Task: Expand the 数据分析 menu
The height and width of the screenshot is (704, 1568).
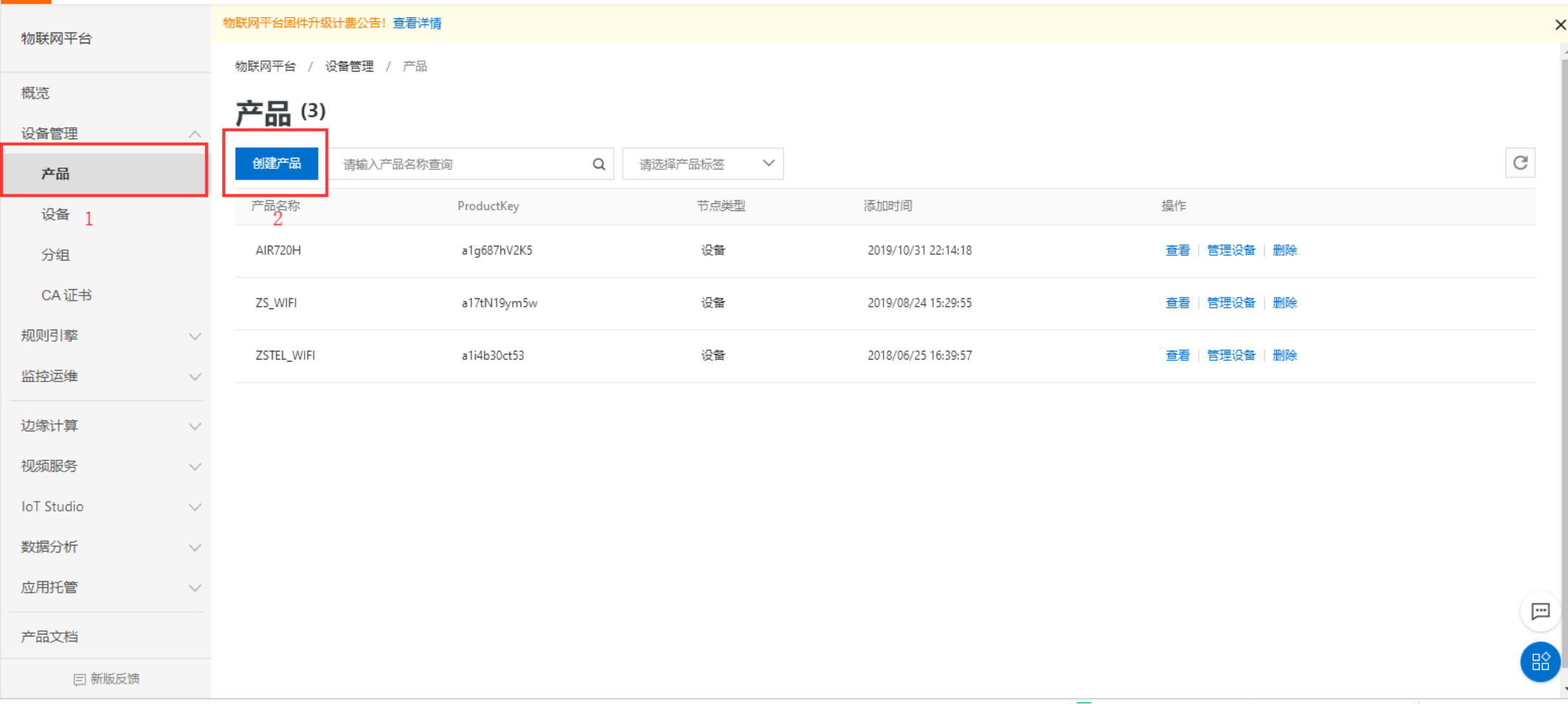Action: (195, 548)
